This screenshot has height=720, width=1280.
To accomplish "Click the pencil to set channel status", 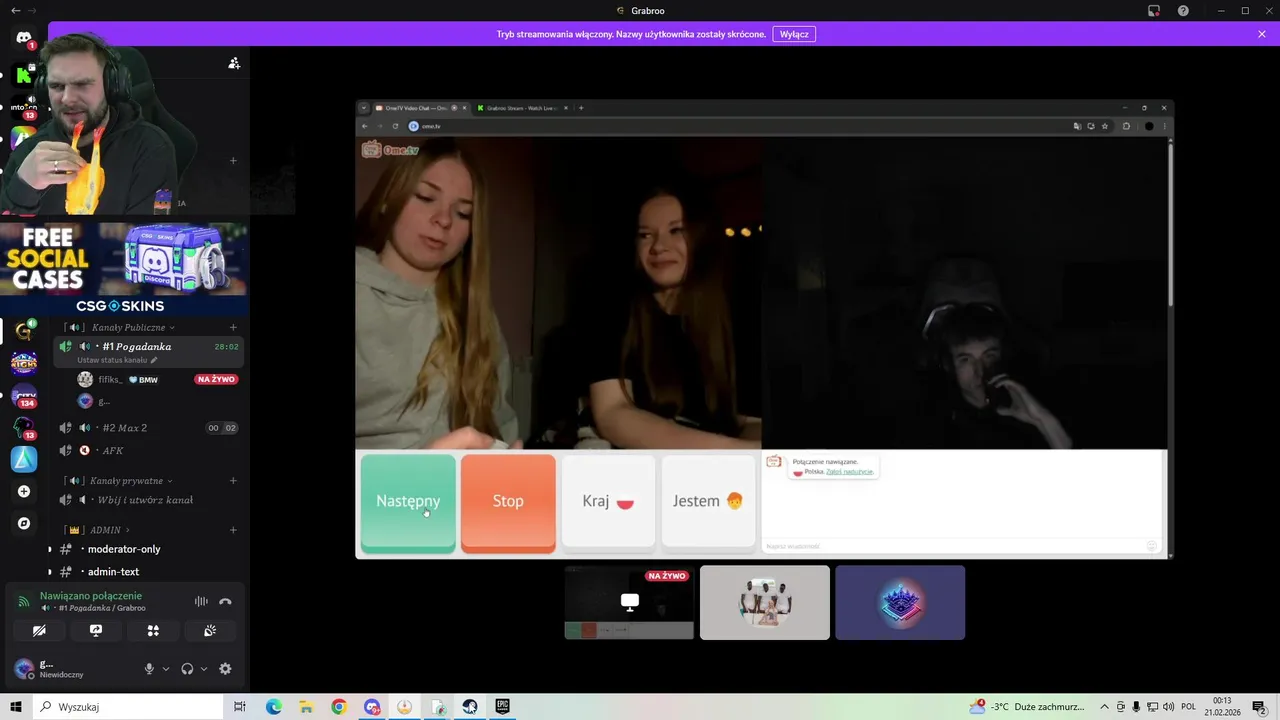I will [x=154, y=360].
